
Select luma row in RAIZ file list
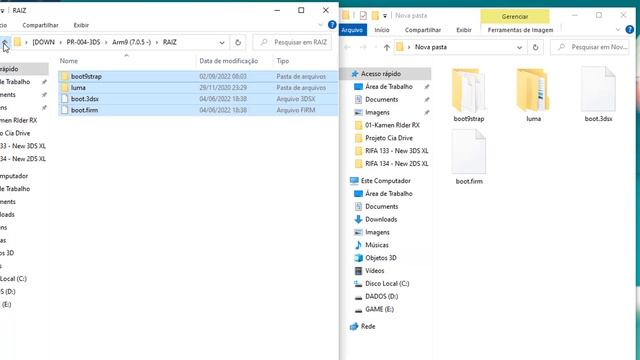(198, 88)
